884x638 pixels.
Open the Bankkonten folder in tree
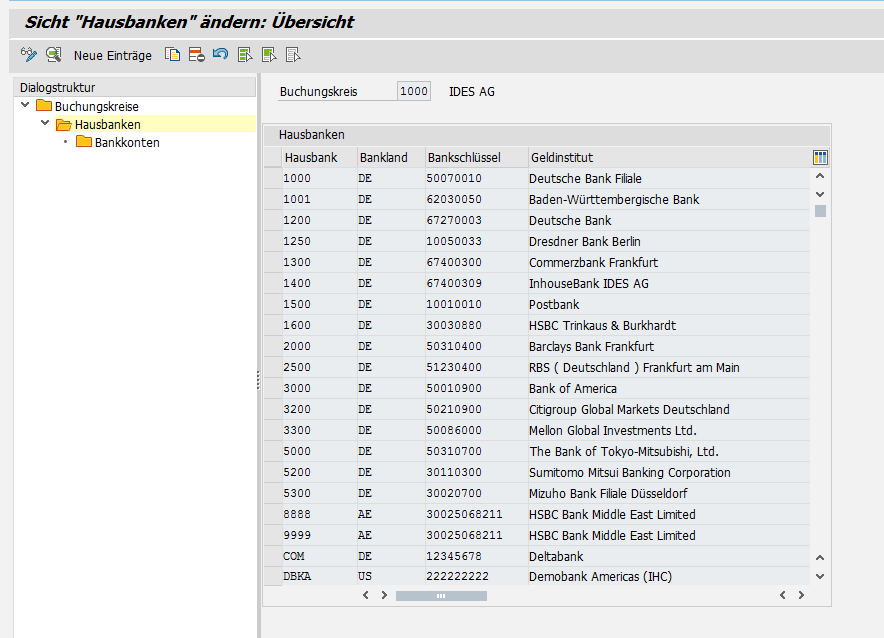point(126,142)
